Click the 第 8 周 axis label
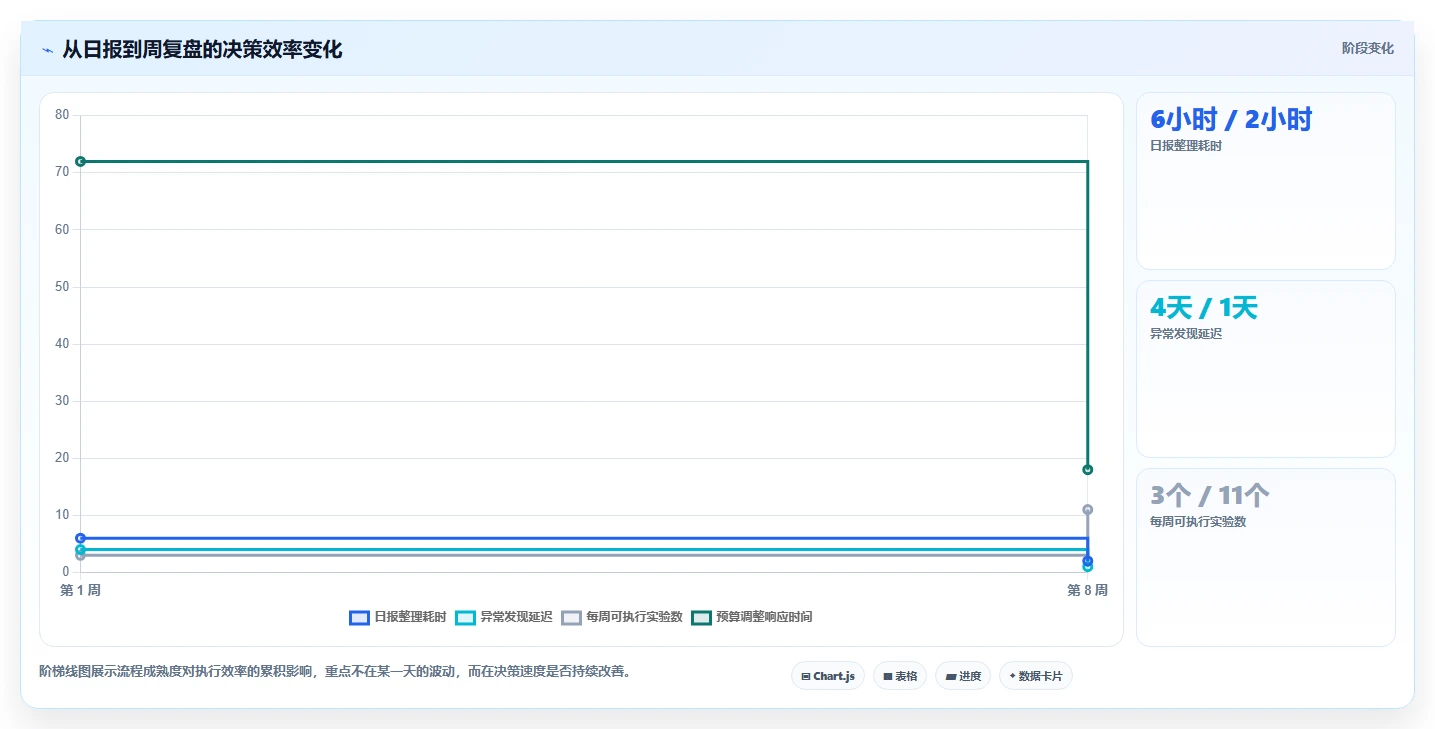The height and width of the screenshot is (729, 1435). pos(1088,590)
